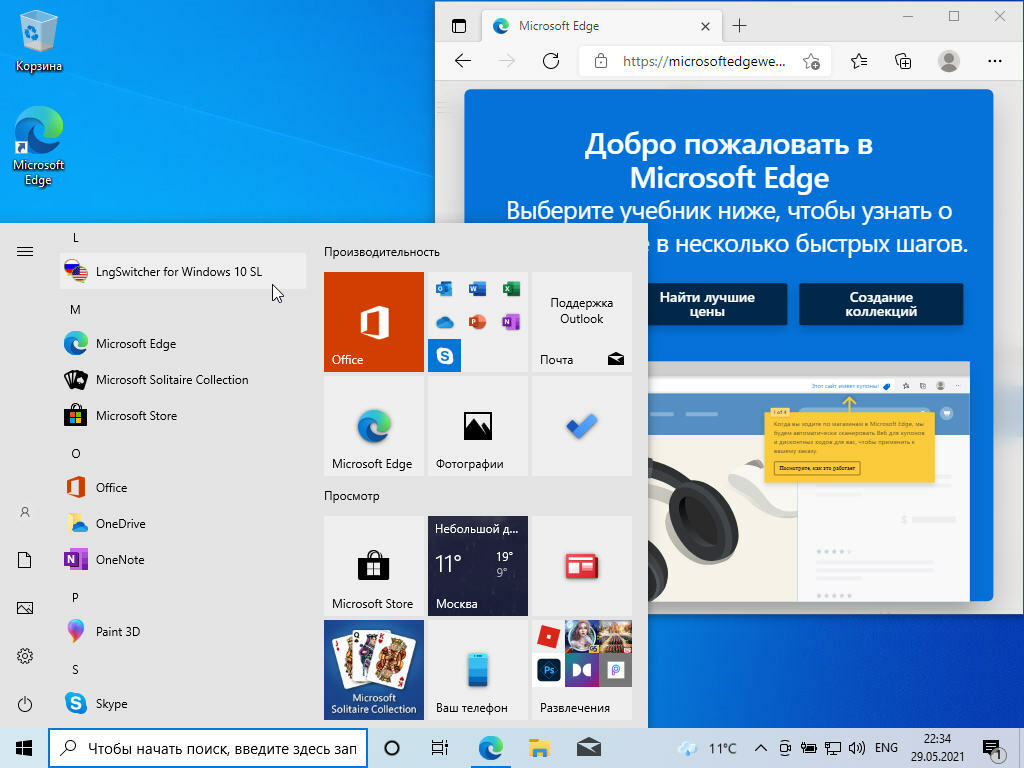Viewport: 1024px width, 768px height.
Task: Open the clock showing 22:34
Action: [x=937, y=748]
